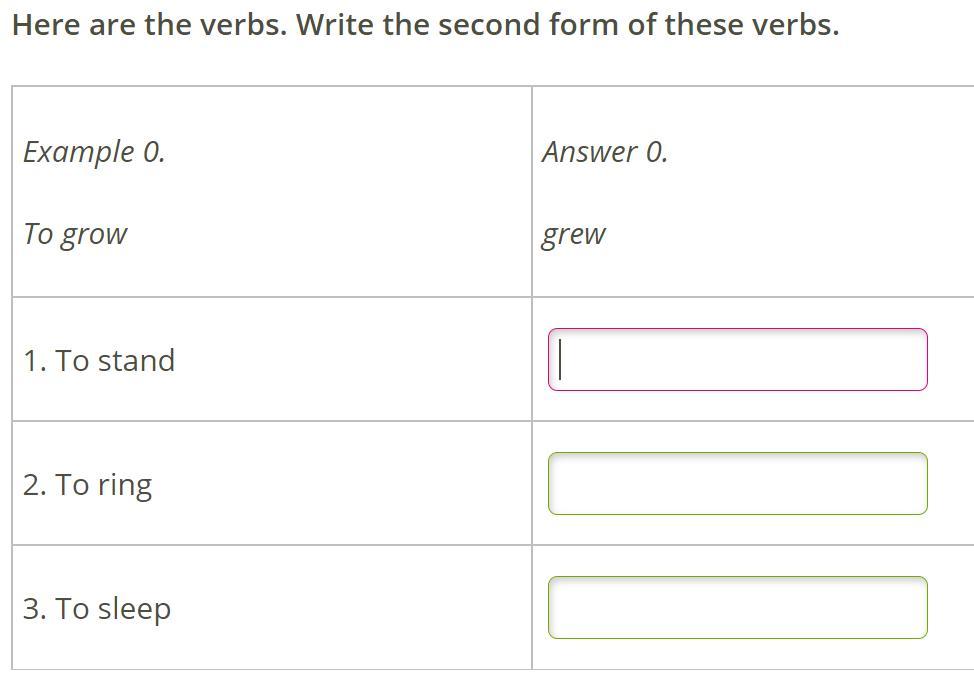Select the example verb "To grow"

75,235
